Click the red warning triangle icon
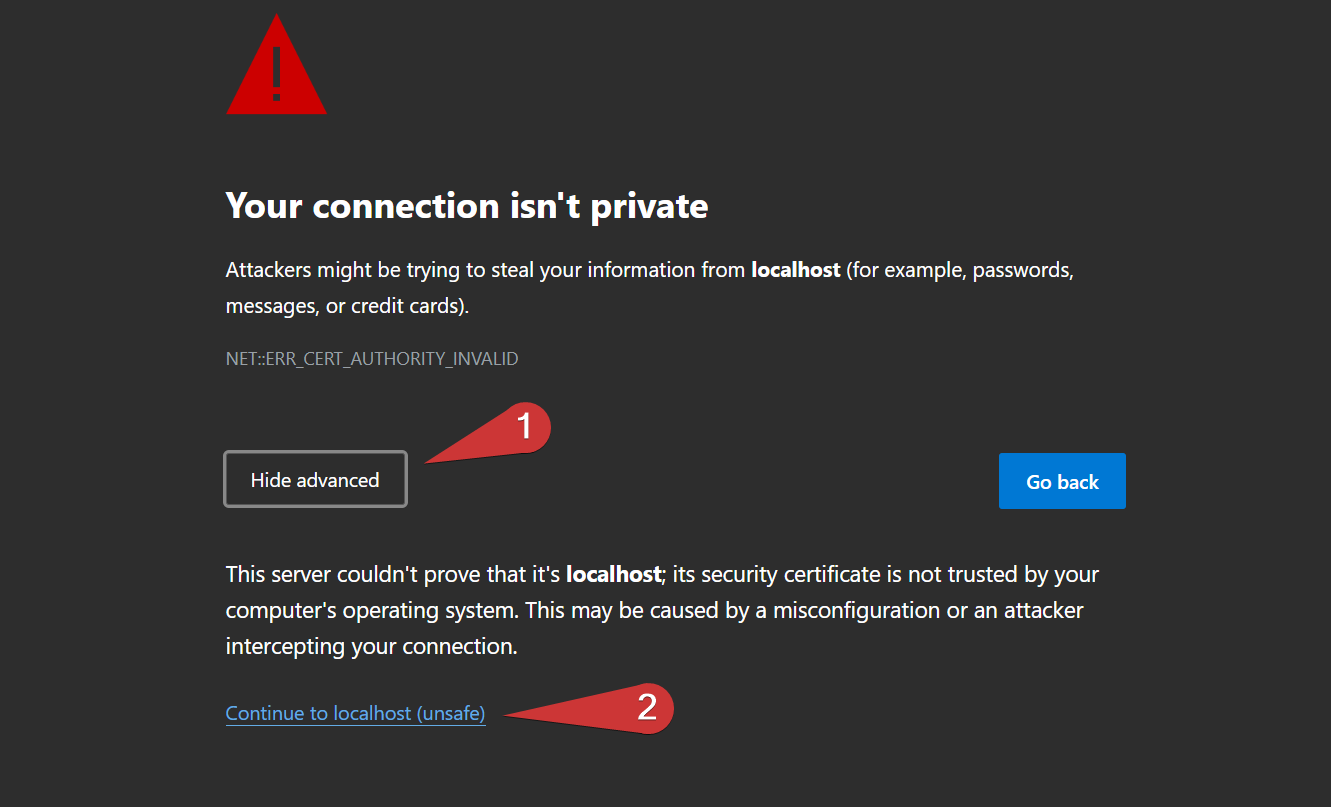This screenshot has width=1331, height=807. (277, 65)
